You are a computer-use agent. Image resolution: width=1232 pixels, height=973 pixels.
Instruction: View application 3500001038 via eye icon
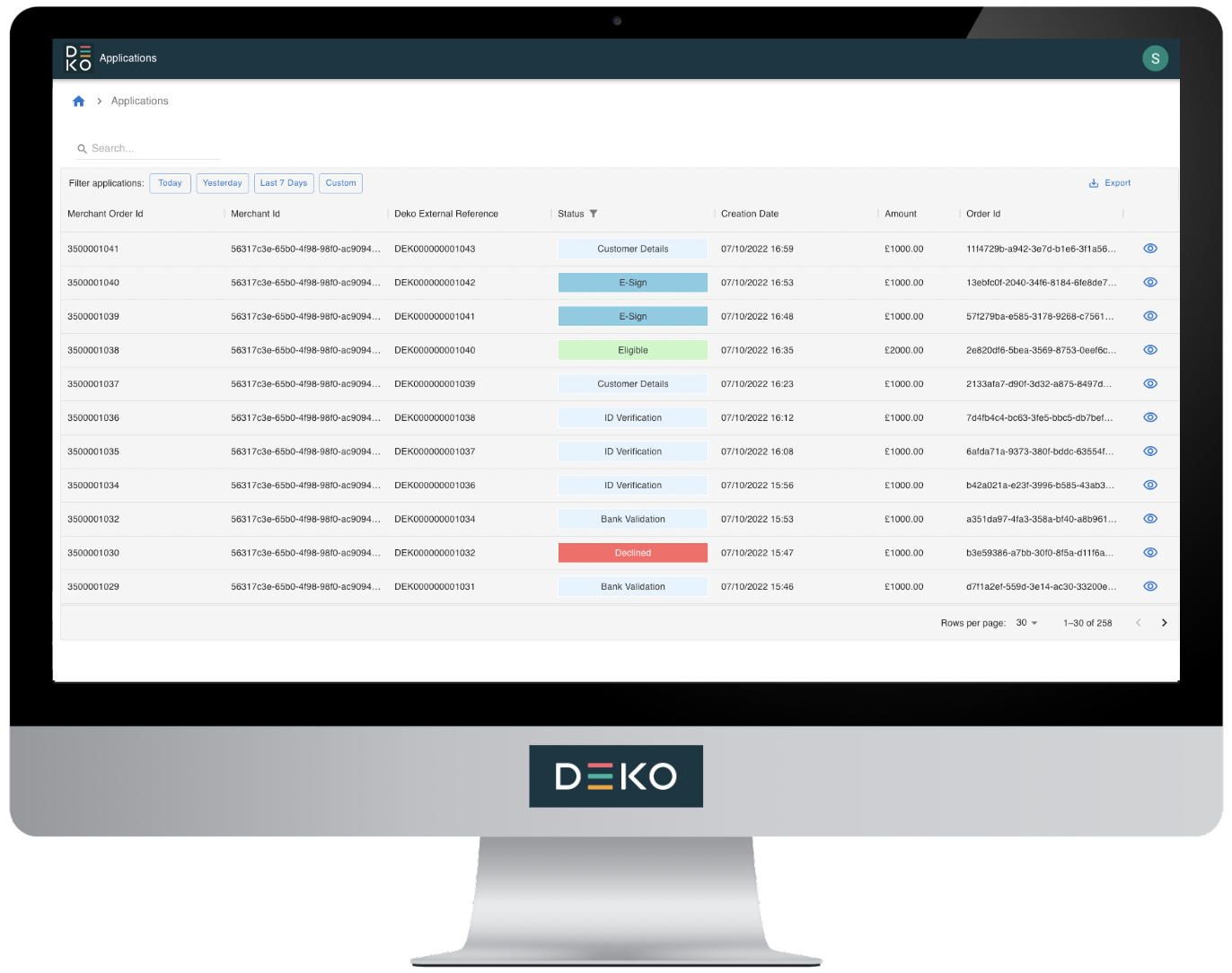click(1150, 350)
